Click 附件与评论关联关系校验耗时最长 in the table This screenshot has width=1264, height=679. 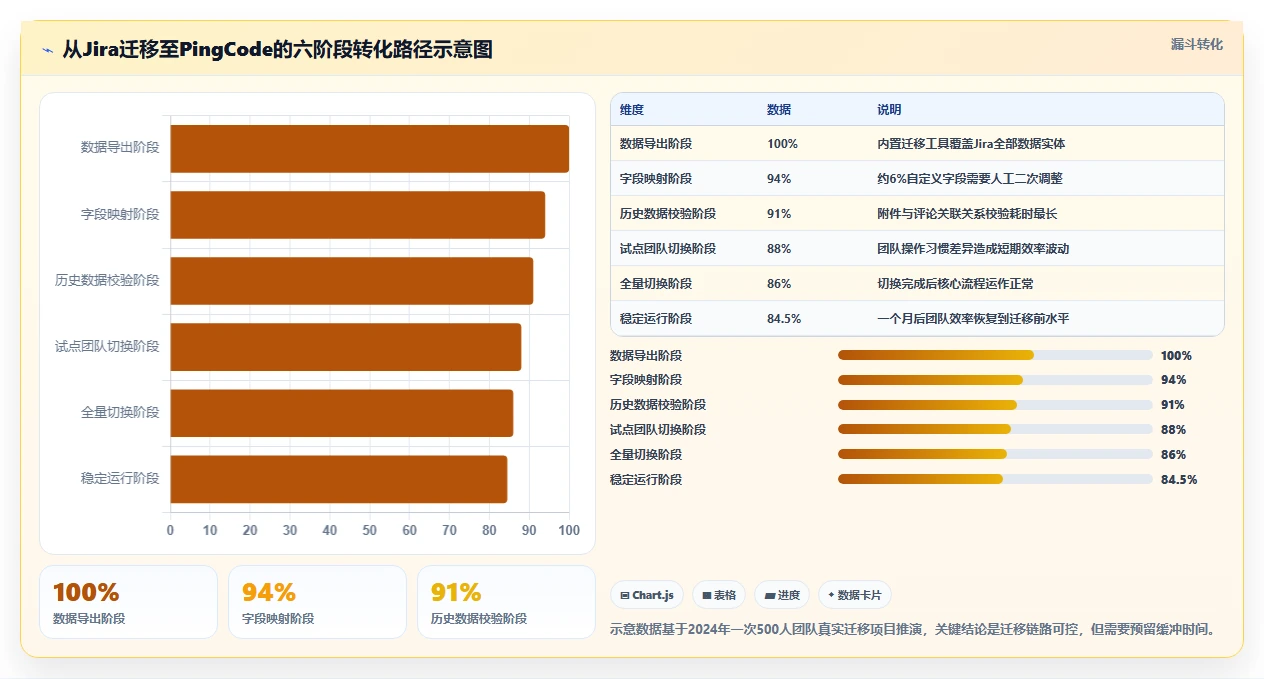967,214
